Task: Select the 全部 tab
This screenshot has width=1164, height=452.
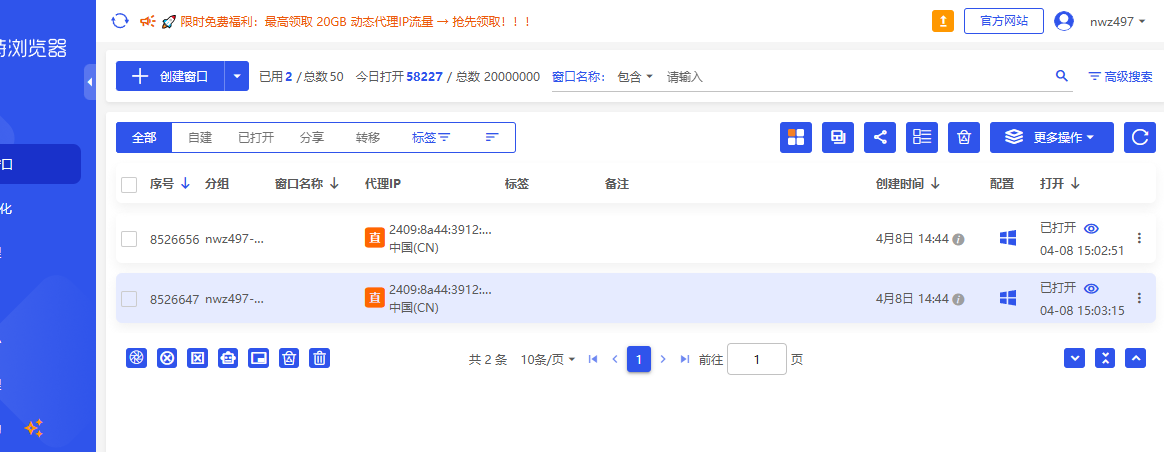Action: coord(145,137)
